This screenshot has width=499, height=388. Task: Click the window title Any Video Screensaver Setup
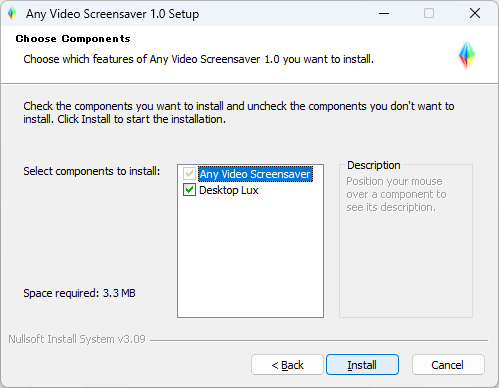(113, 14)
